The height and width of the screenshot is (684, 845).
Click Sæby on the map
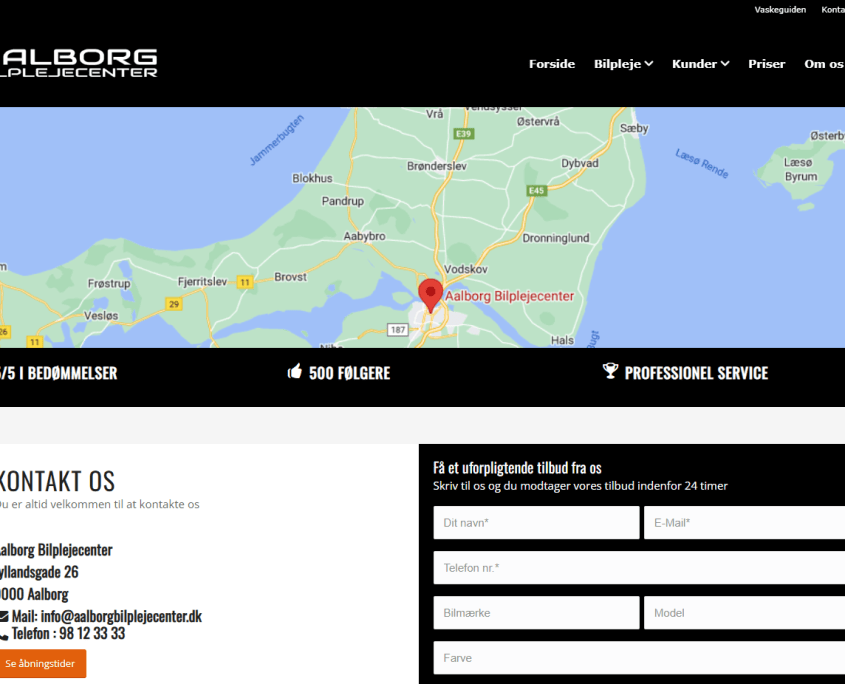(634, 128)
